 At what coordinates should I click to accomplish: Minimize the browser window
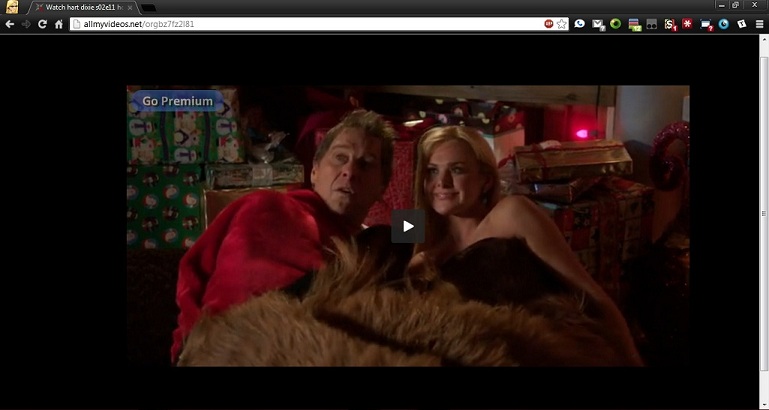point(722,5)
